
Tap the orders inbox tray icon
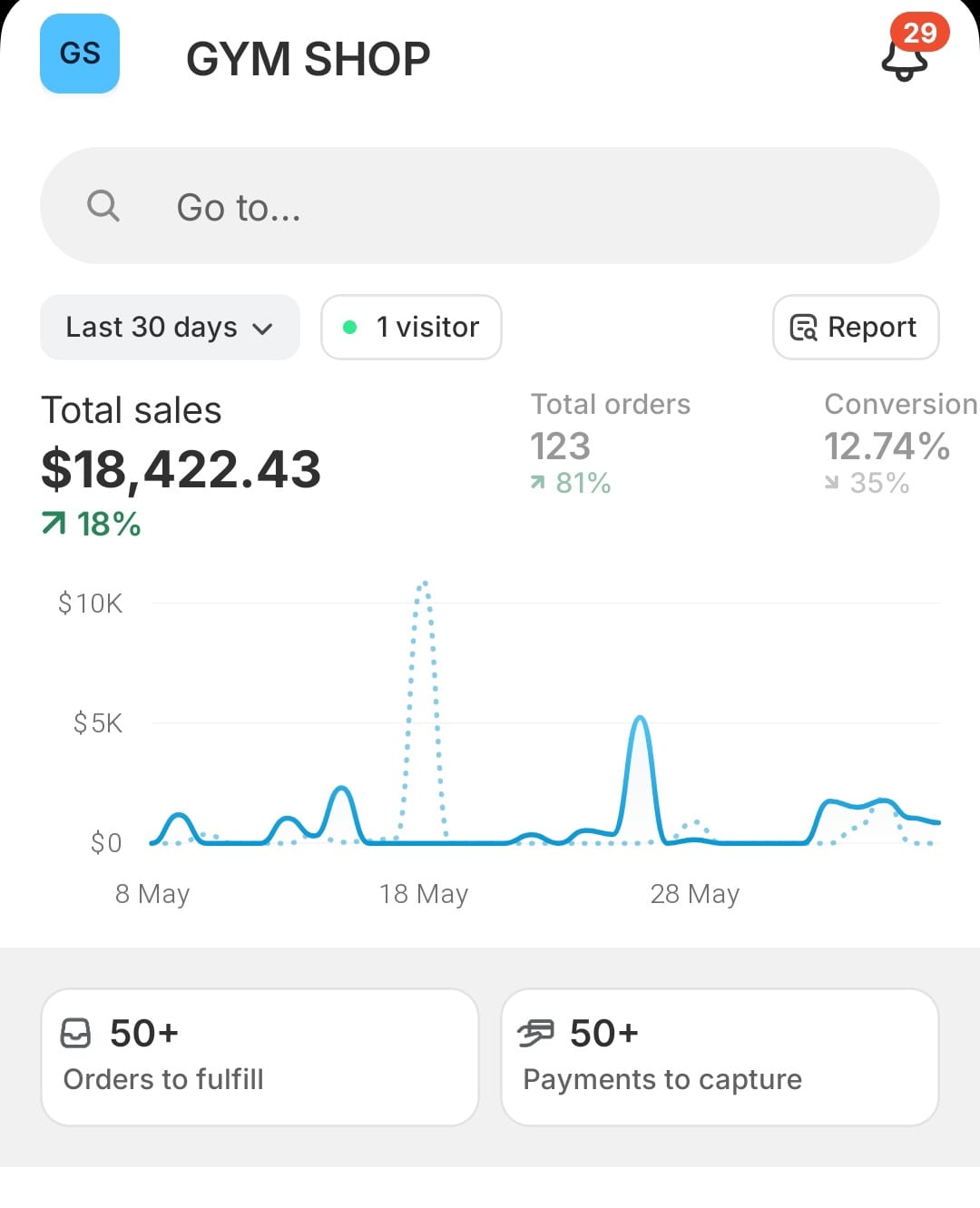pos(75,1033)
